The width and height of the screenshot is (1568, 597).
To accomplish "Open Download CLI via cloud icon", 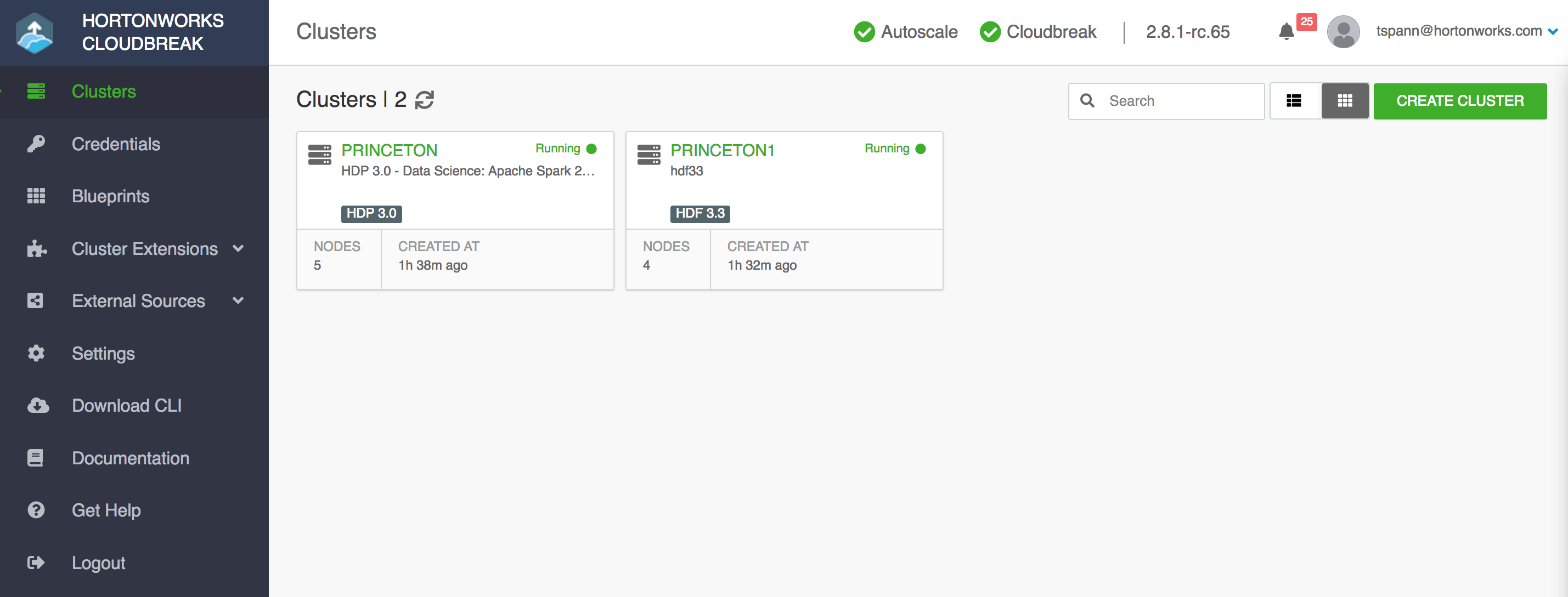I will click(38, 406).
